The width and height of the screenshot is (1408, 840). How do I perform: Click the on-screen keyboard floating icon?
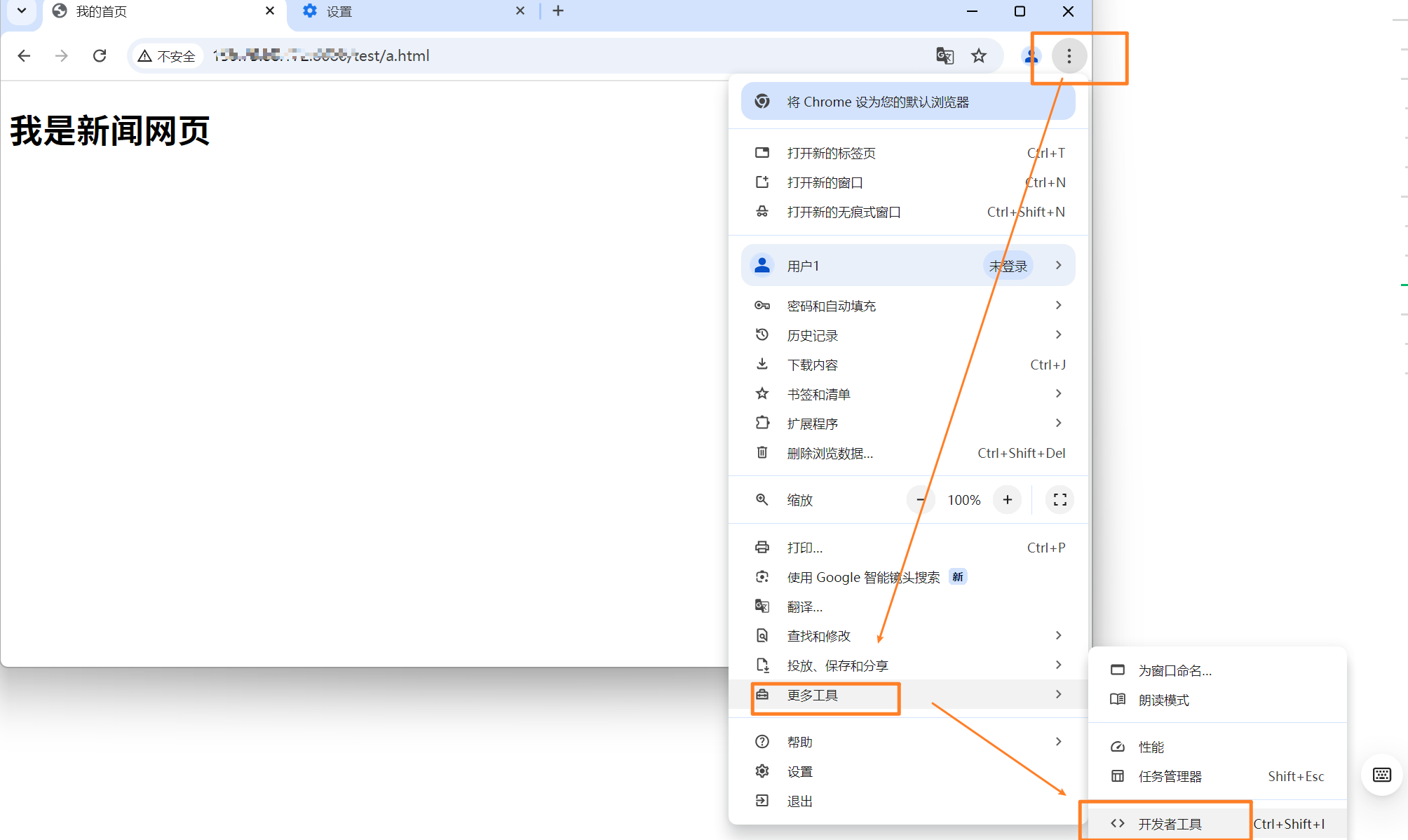pyautogui.click(x=1381, y=775)
